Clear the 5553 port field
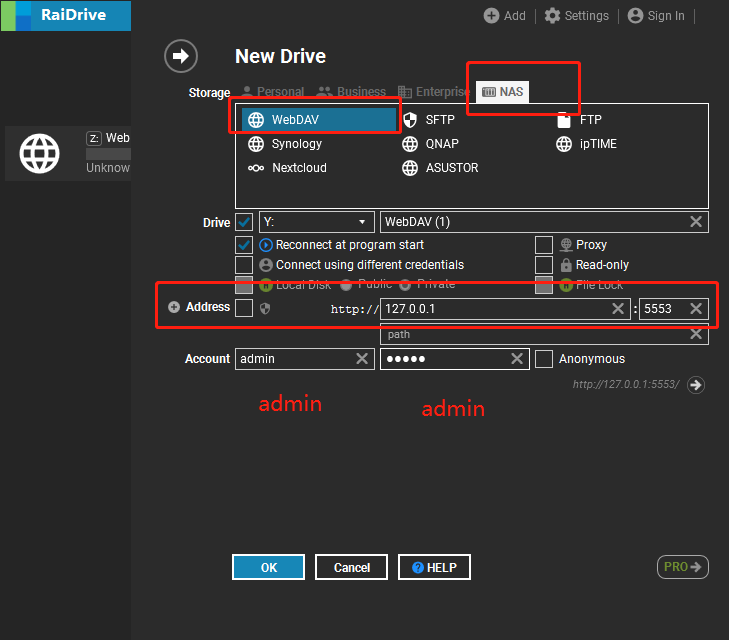 click(696, 309)
